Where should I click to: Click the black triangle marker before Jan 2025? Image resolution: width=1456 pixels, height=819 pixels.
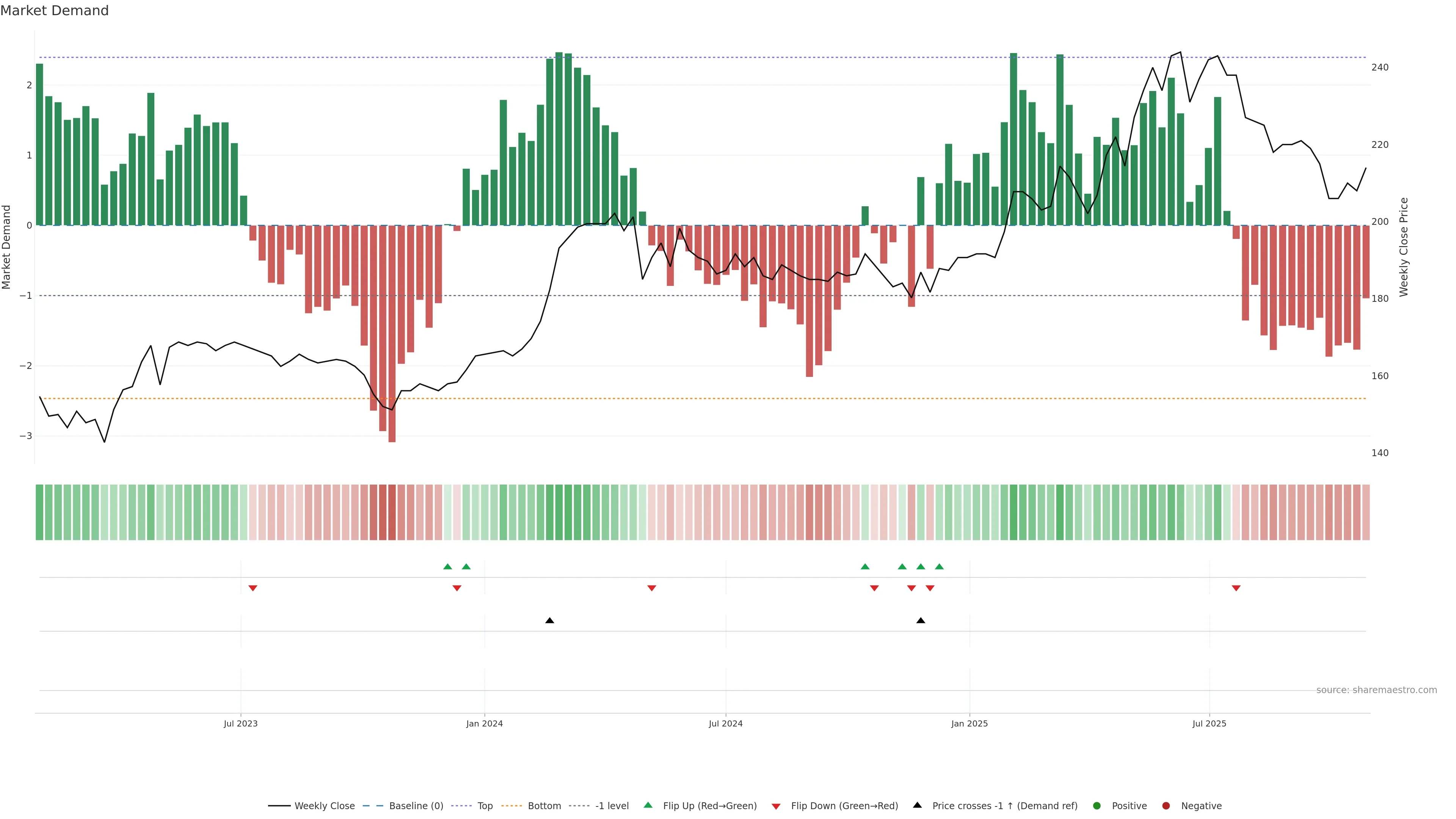coord(920,620)
